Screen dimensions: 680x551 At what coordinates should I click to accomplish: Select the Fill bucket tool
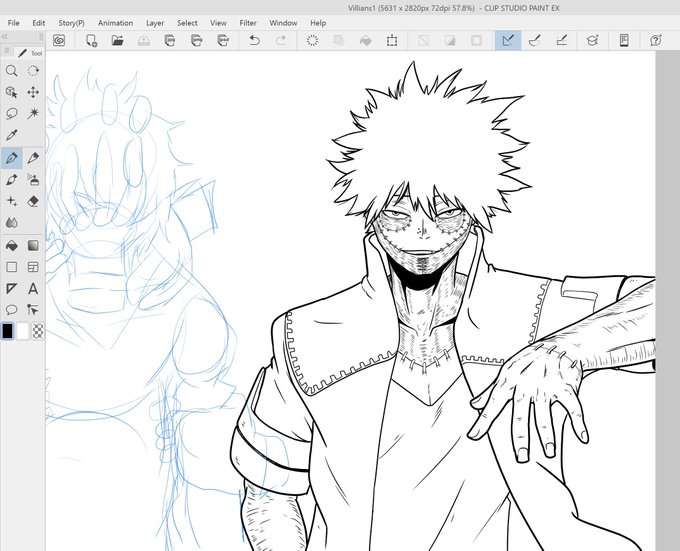pyautogui.click(x=12, y=246)
